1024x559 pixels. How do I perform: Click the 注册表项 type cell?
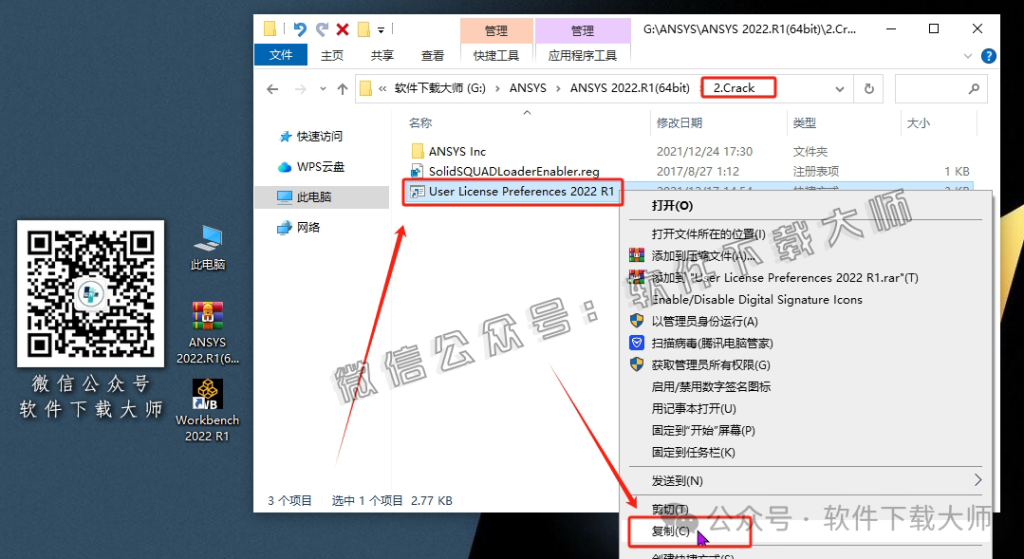click(x=816, y=171)
